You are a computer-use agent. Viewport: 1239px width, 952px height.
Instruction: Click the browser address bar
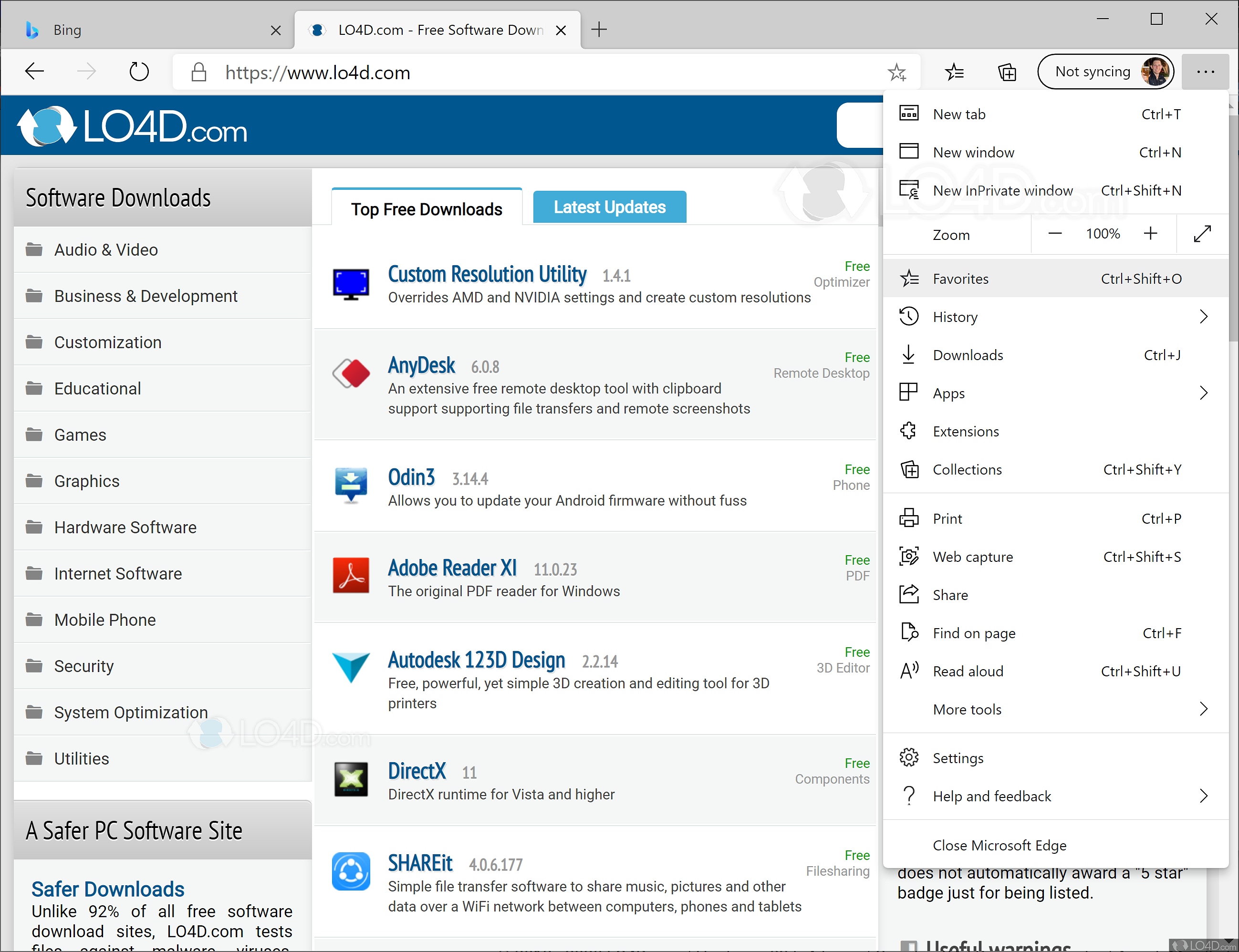510,72
